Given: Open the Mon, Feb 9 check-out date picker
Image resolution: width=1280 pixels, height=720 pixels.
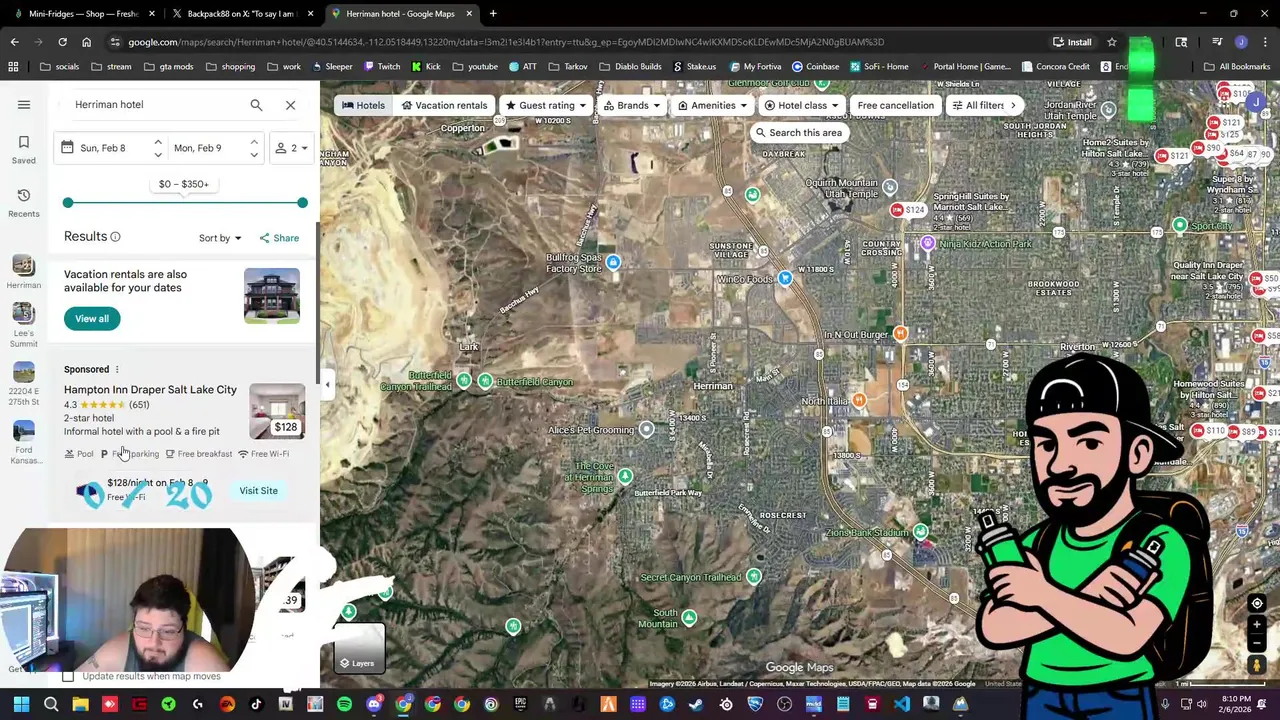Looking at the screenshot, I should [x=198, y=148].
